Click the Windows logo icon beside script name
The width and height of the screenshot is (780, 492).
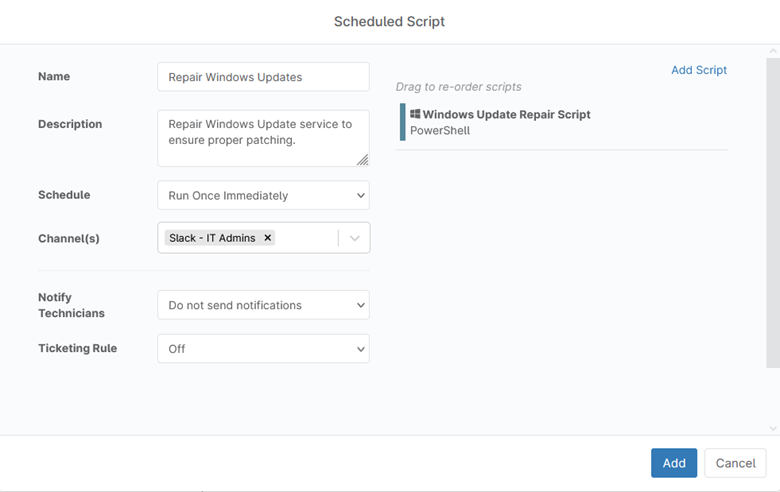coord(415,114)
